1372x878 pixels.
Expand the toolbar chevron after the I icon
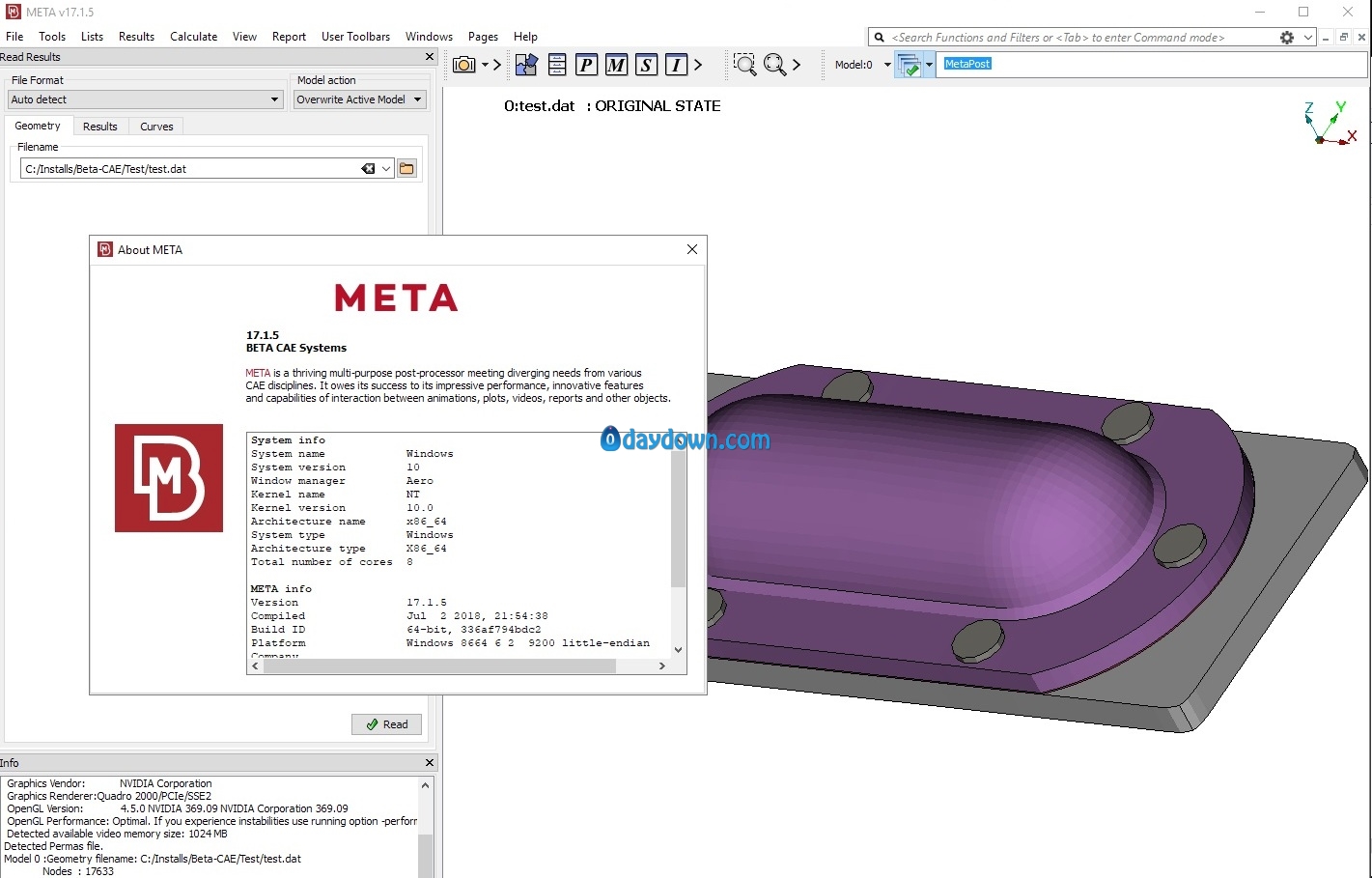[x=698, y=65]
